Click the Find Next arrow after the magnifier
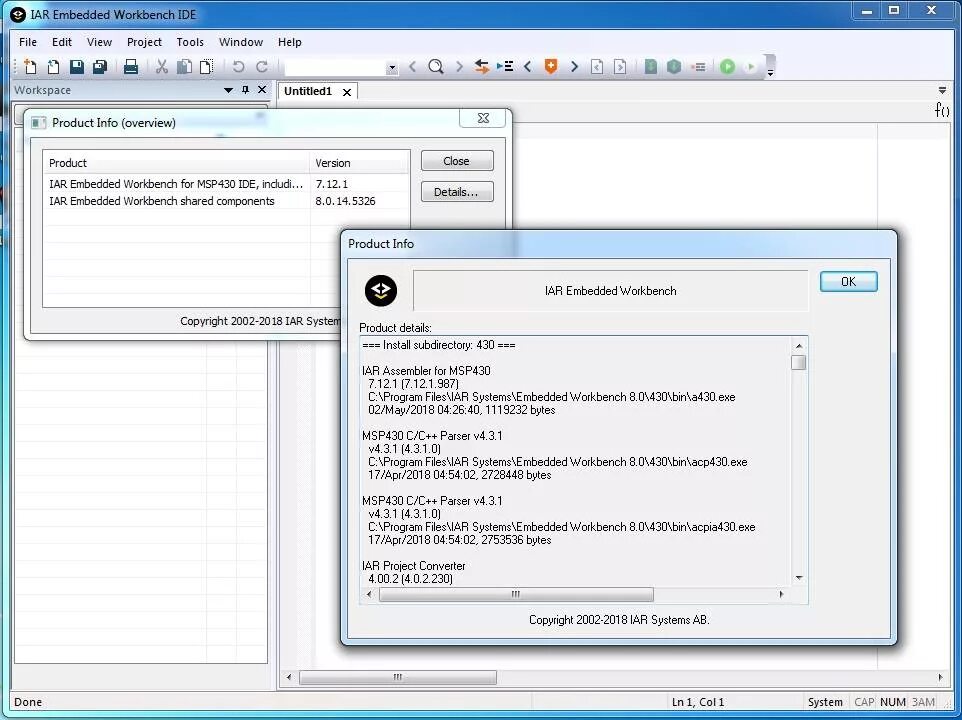This screenshot has width=962, height=720. click(459, 66)
